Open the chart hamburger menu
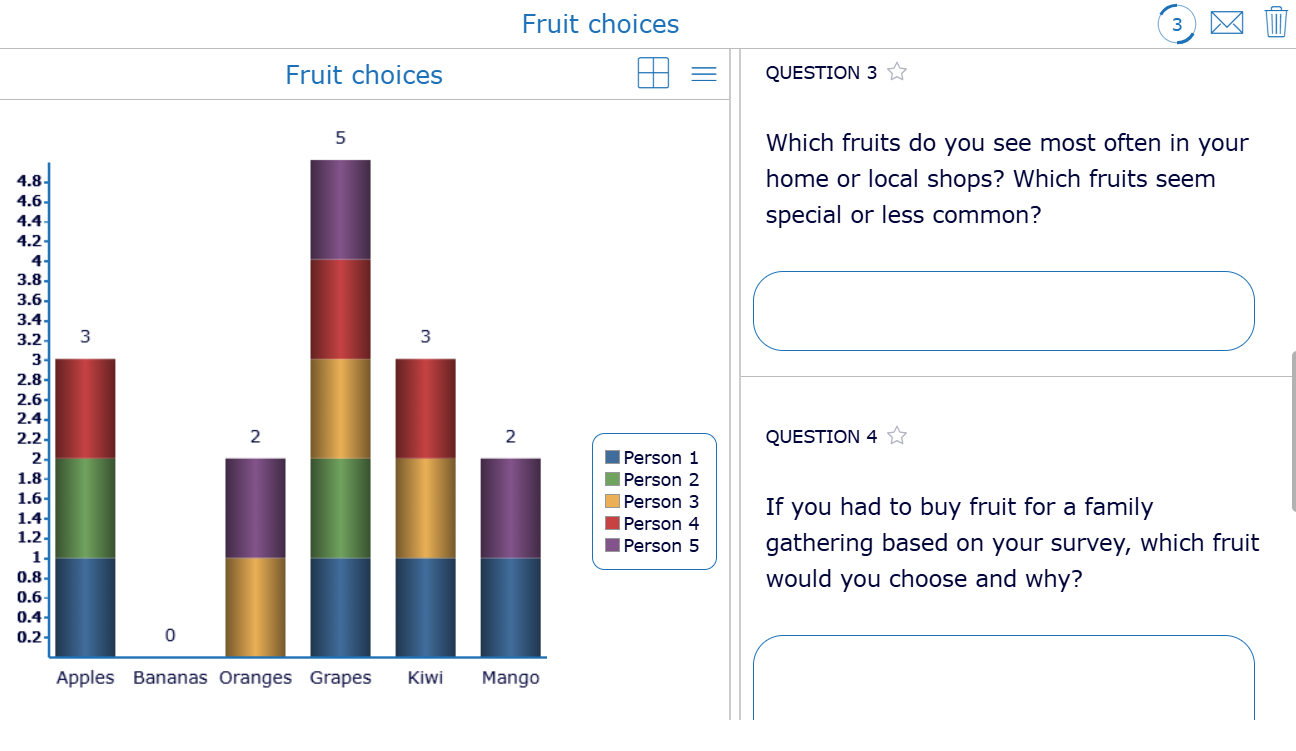The height and width of the screenshot is (751, 1296). click(x=704, y=73)
